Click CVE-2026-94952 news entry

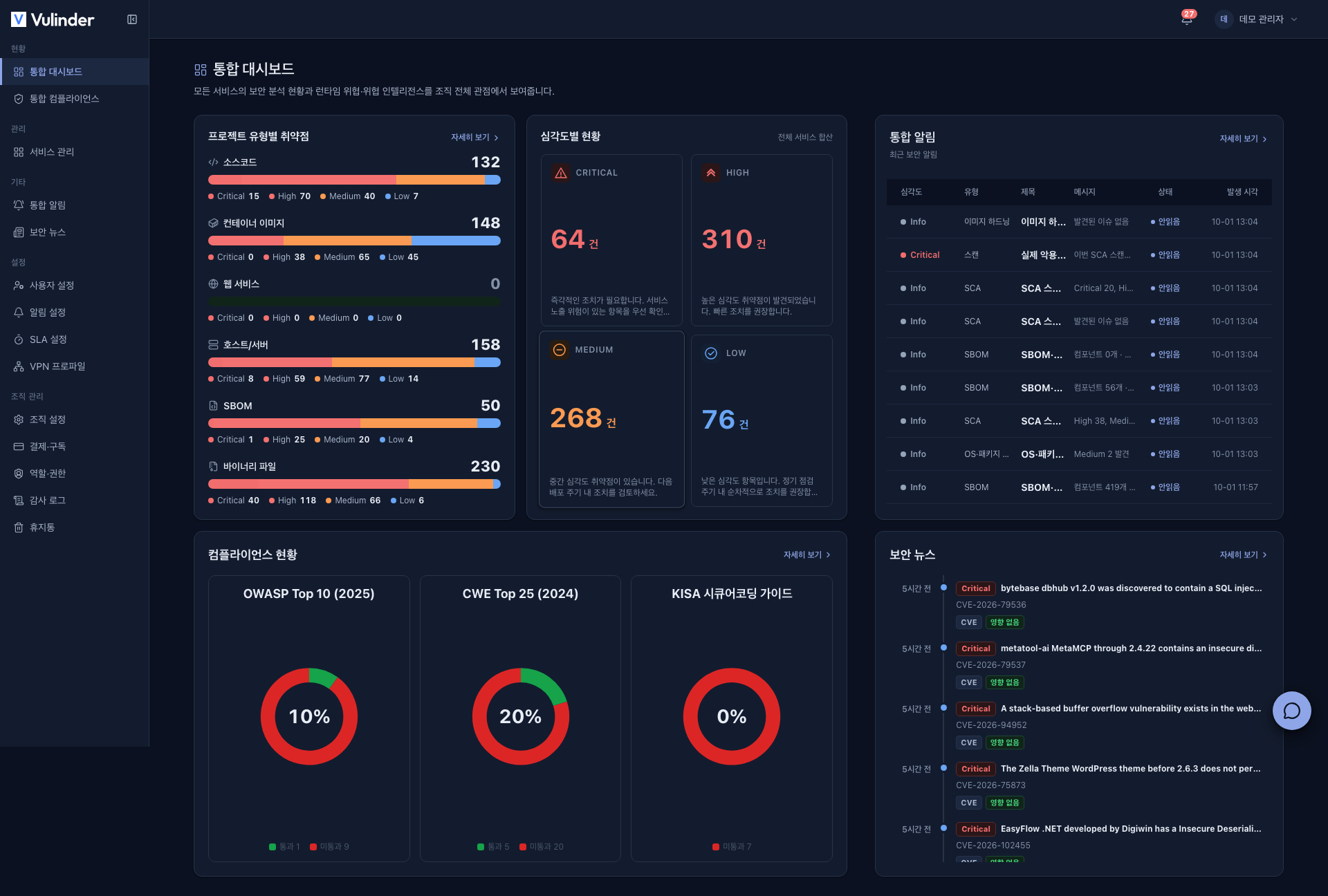coord(991,725)
